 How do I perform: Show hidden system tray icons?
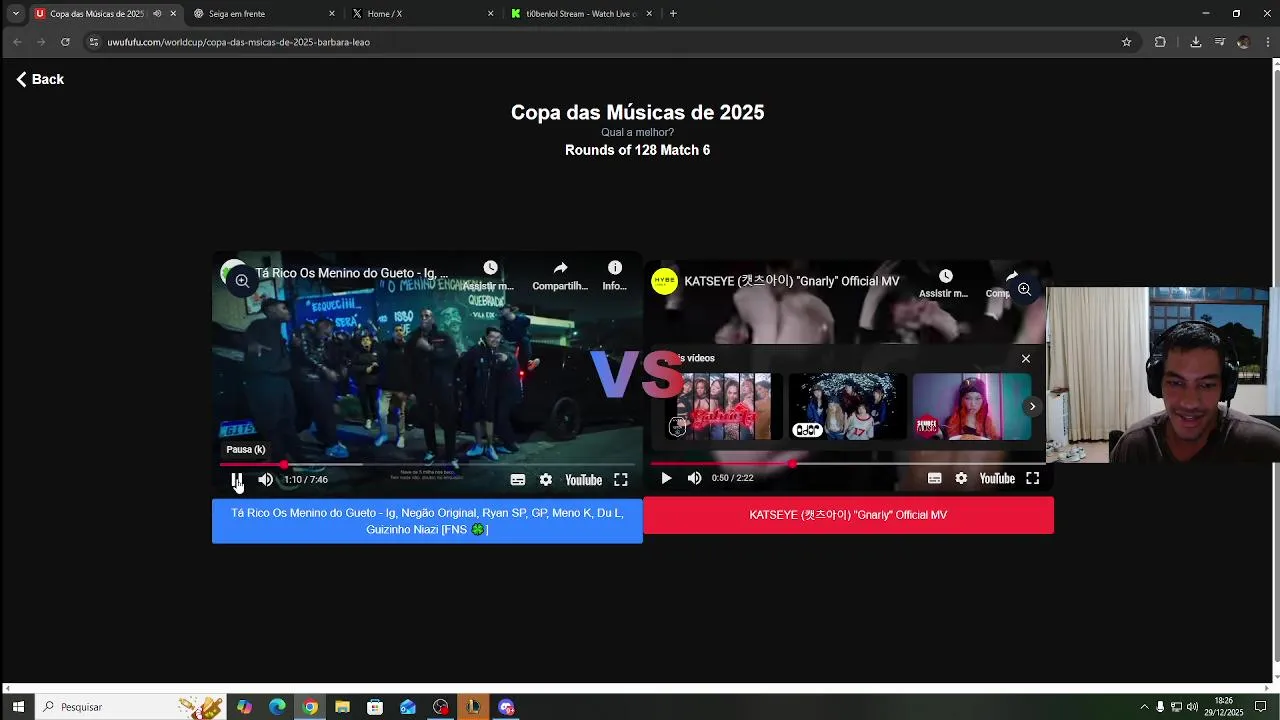coord(1144,707)
